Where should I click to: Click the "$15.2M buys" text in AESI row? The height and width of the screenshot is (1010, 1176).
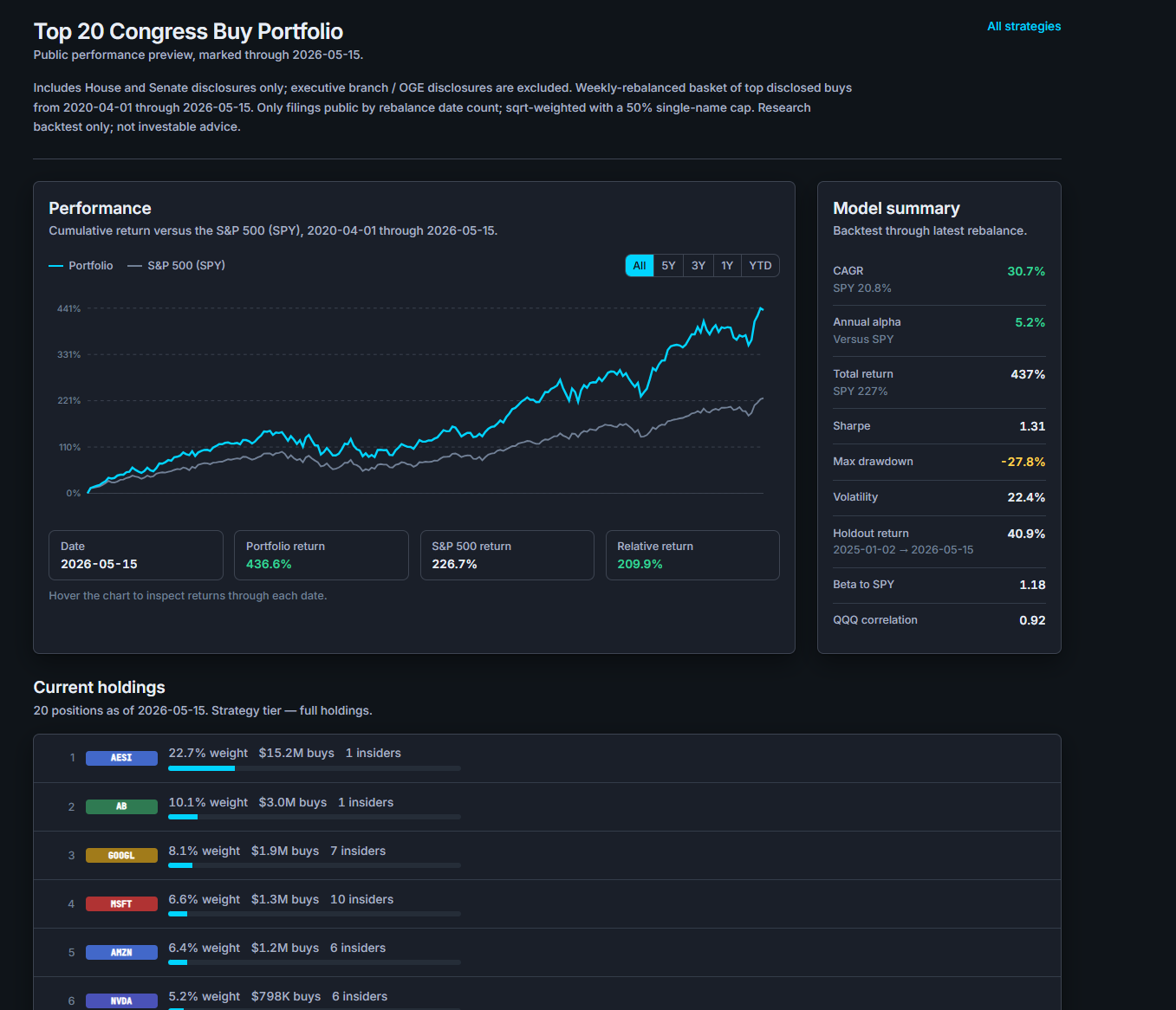pyautogui.click(x=296, y=753)
